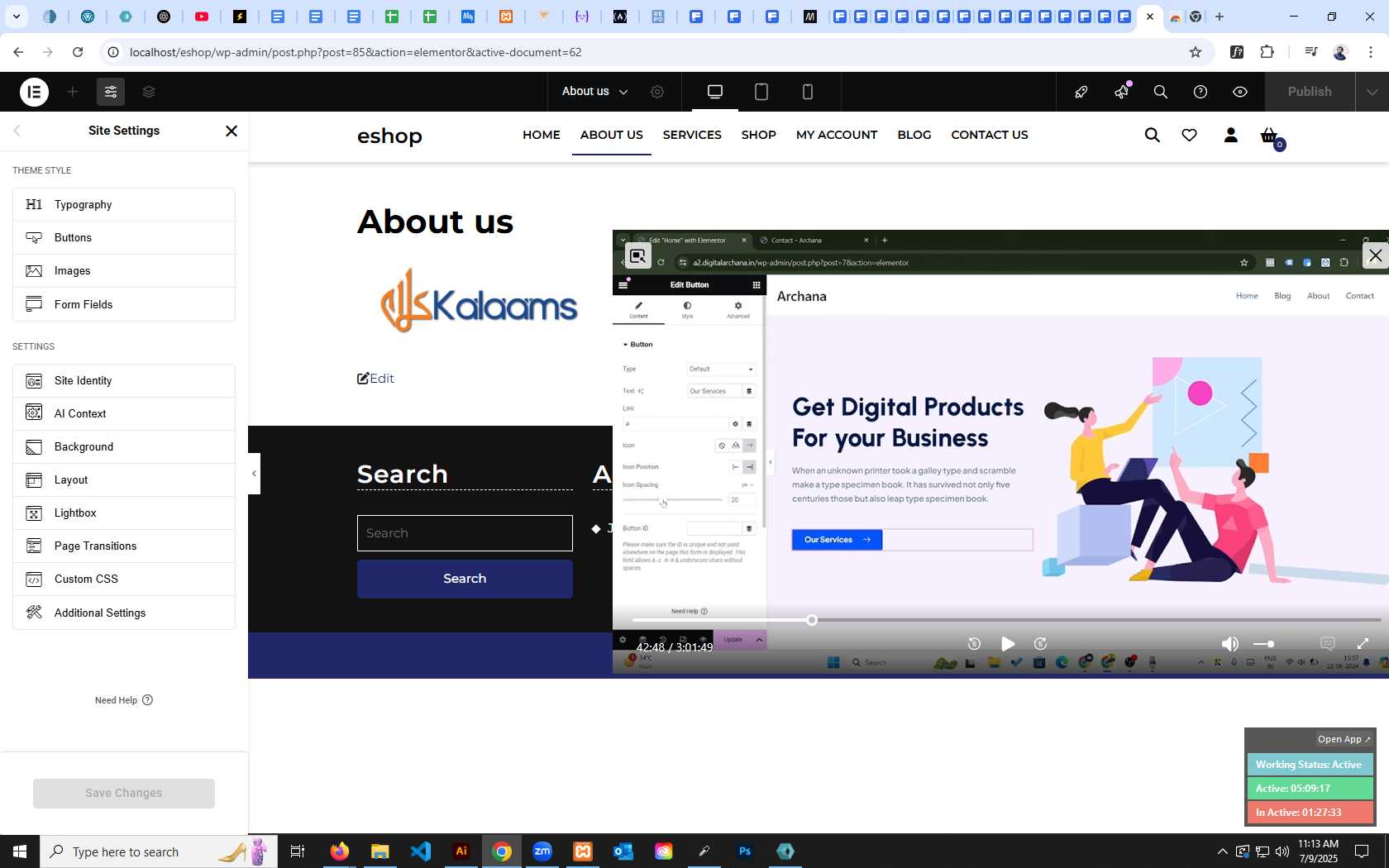Go to CONTACT US nav link
Image resolution: width=1389 pixels, height=868 pixels.
pos(990,135)
